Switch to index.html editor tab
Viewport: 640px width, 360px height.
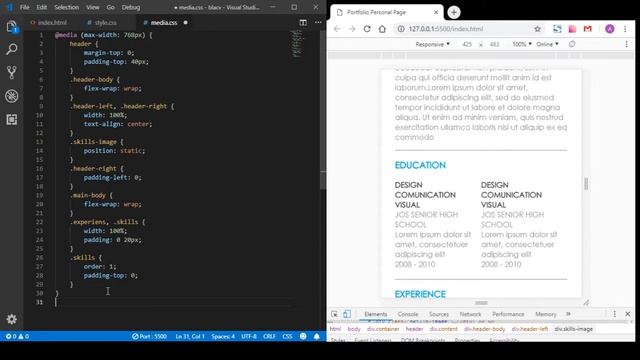[49, 22]
